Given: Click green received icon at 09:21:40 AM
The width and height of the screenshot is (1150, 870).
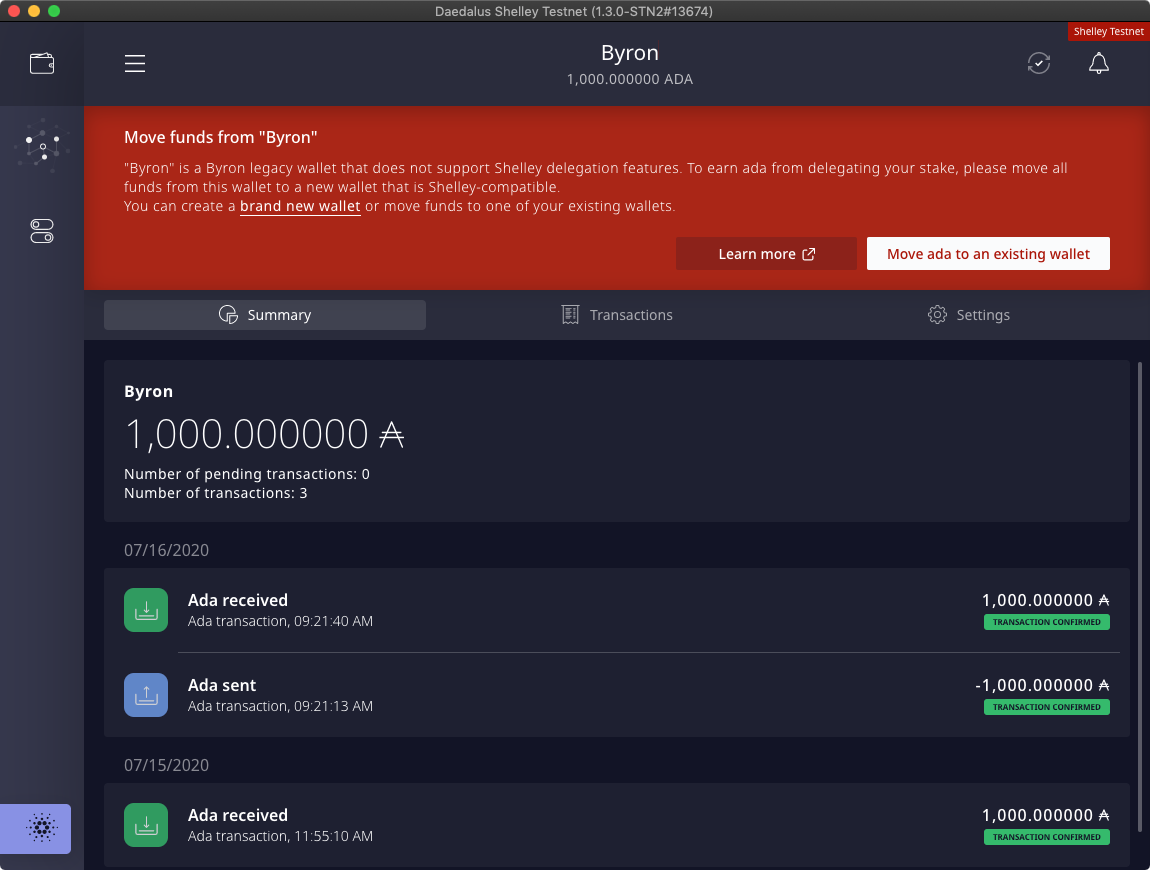Looking at the screenshot, I should pos(146,610).
